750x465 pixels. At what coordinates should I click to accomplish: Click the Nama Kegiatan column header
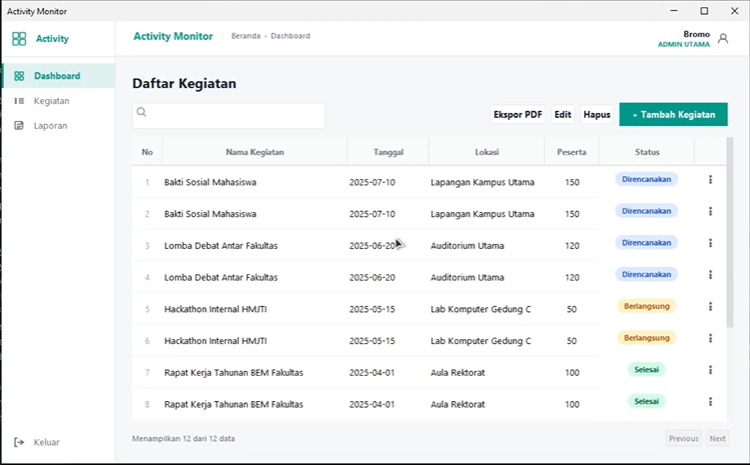tap(255, 152)
